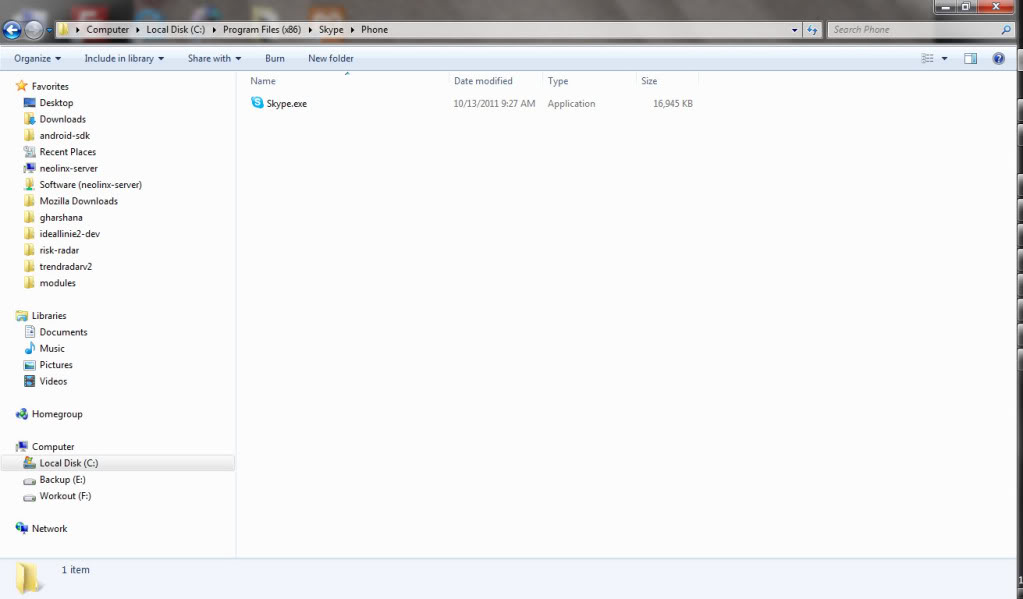1023x599 pixels.
Task: Toggle the preview pane icon
Action: tap(970, 59)
